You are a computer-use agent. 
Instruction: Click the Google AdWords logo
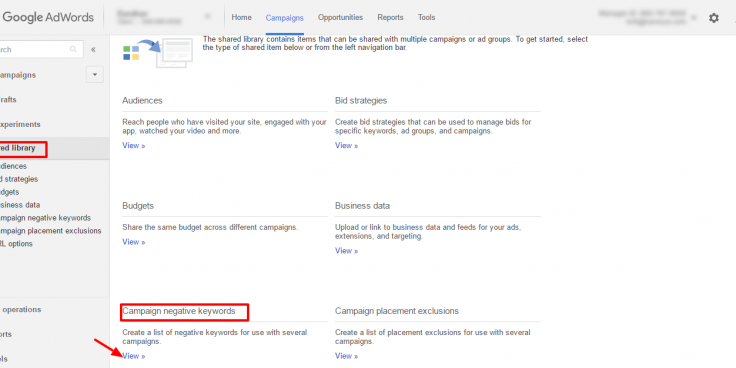(47, 17)
